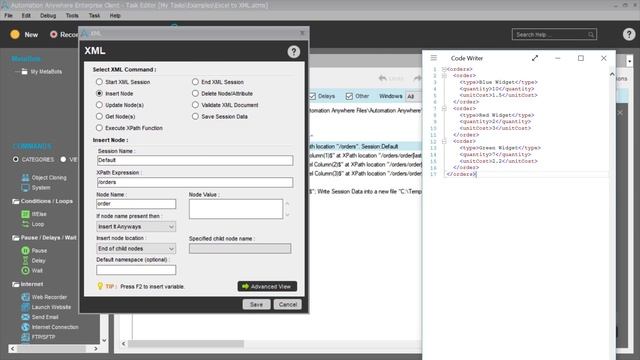Select End XML Session radio button
The width and height of the screenshot is (640, 360).
click(195, 82)
